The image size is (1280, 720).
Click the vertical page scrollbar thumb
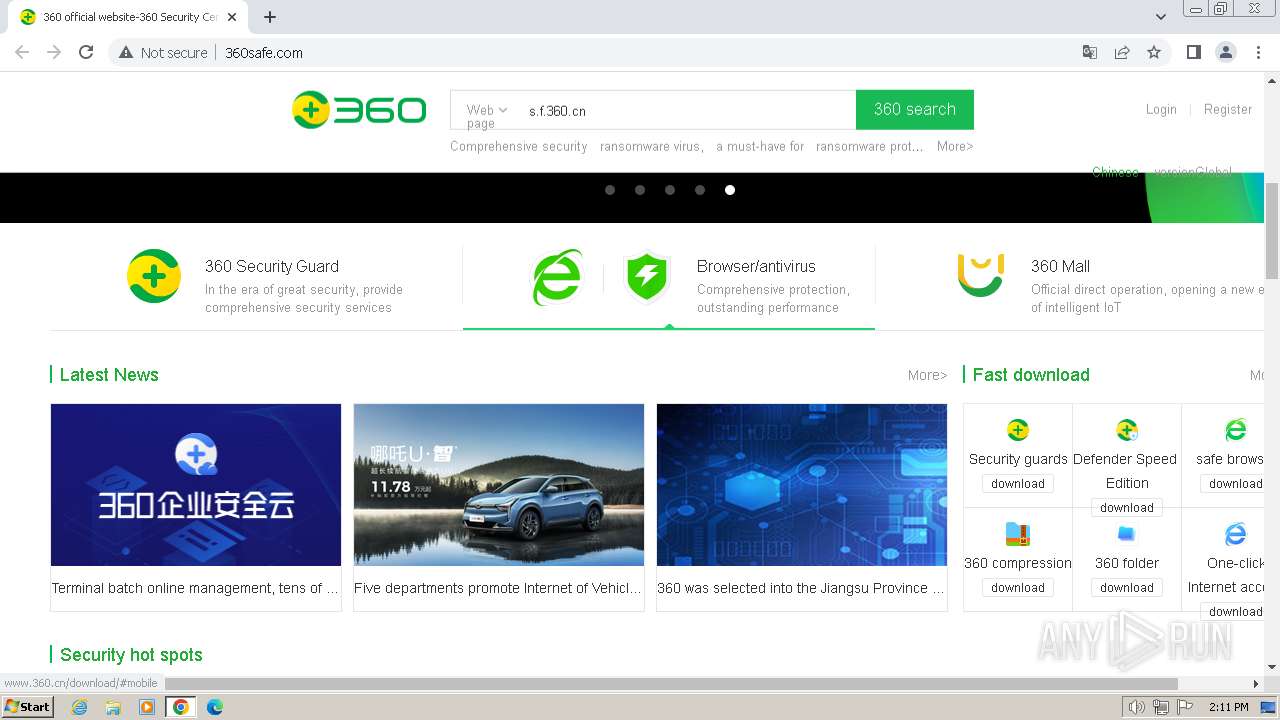pyautogui.click(x=1272, y=231)
